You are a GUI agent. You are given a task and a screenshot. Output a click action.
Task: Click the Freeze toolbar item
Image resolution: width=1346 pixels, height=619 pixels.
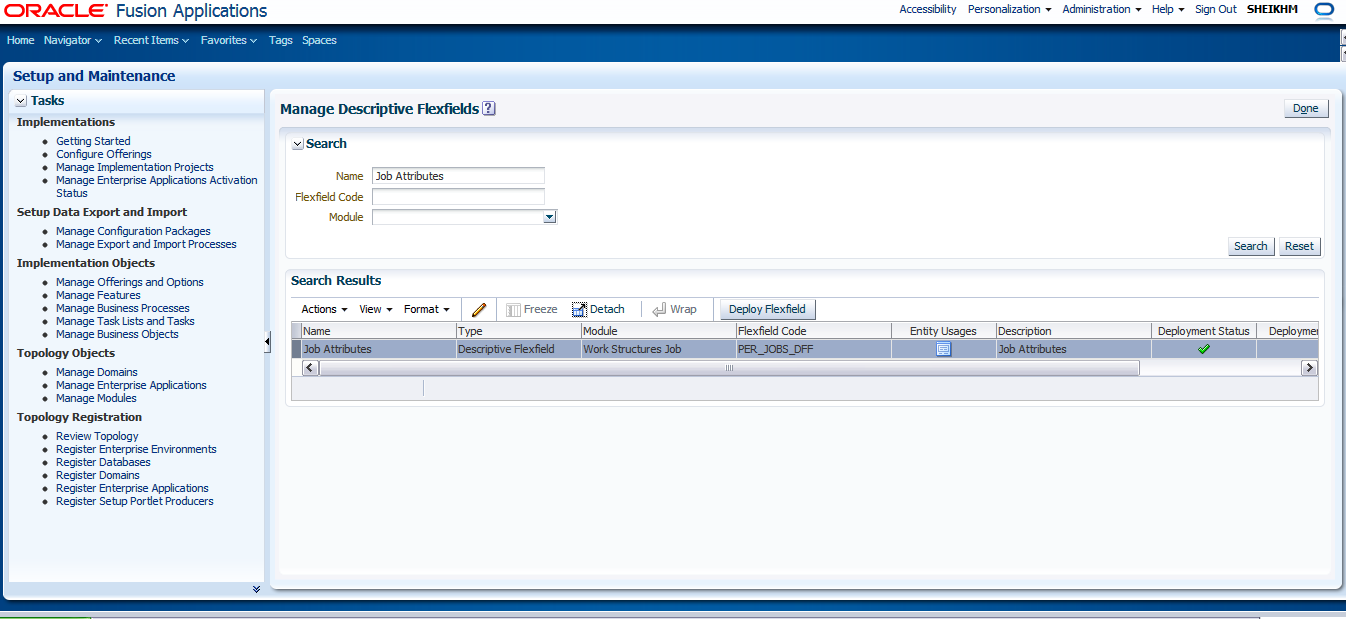tap(531, 309)
